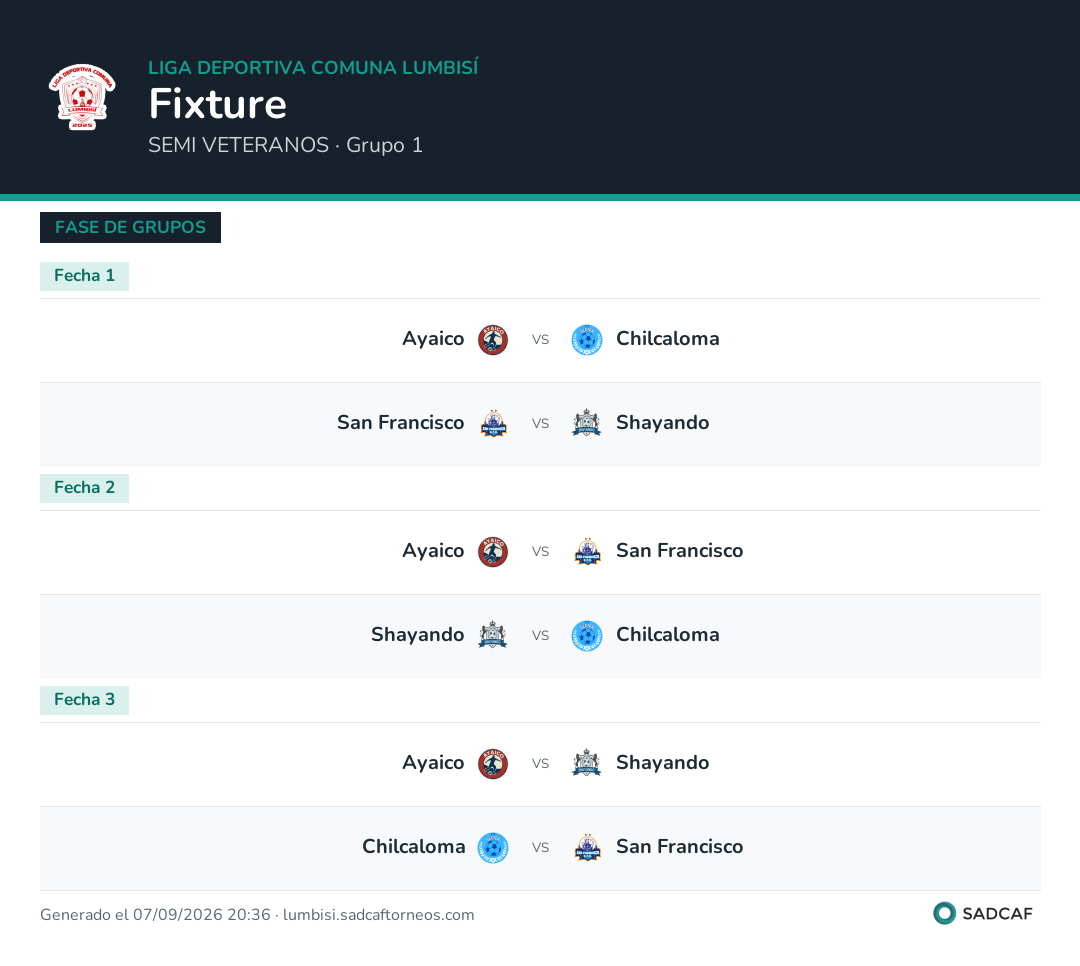Click Ayaico crest in Fecha 1 match
Viewport: 1080px width, 966px height.
pos(493,340)
